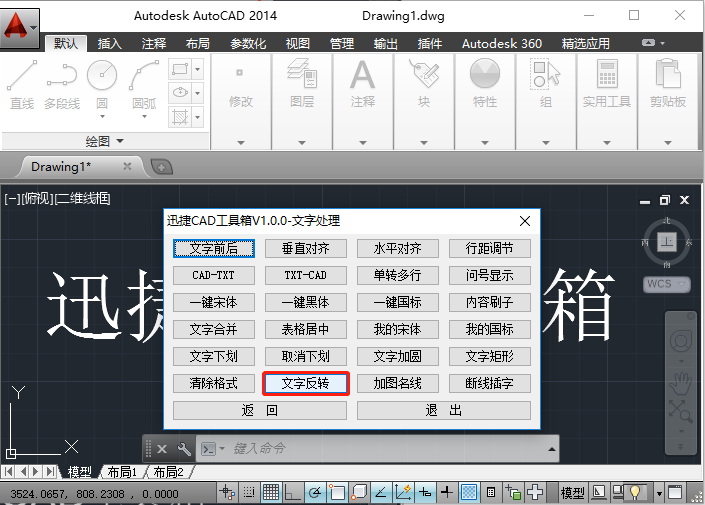
Task: Close the Drawing1* document tab
Action: 127,166
